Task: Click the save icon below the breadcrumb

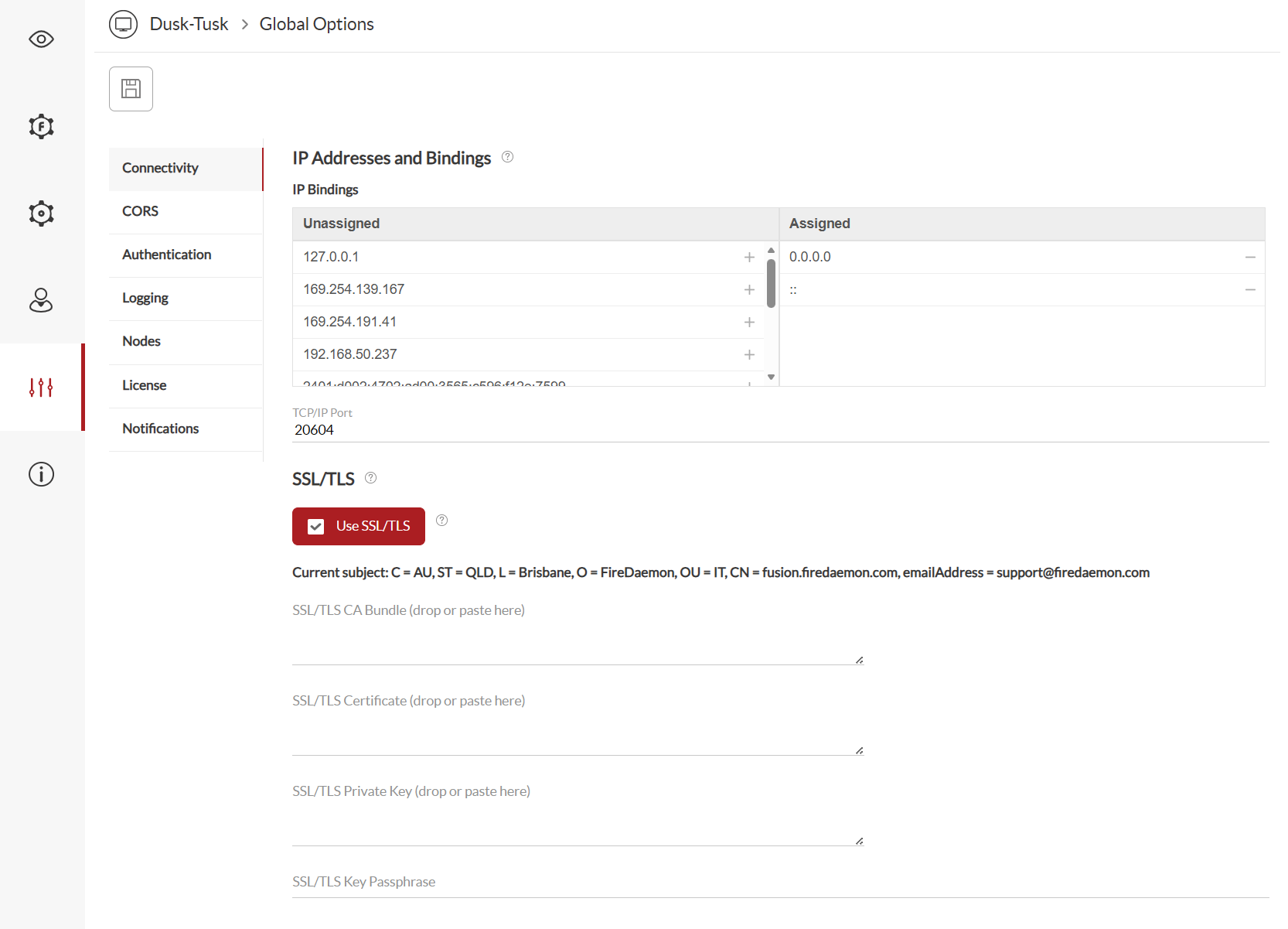Action: point(131,88)
